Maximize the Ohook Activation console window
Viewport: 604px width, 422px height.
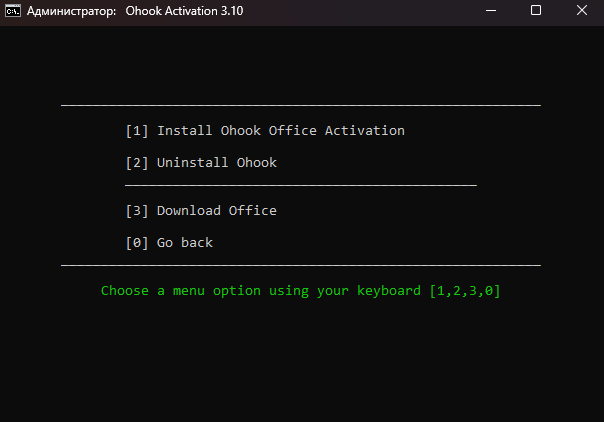[x=536, y=11]
